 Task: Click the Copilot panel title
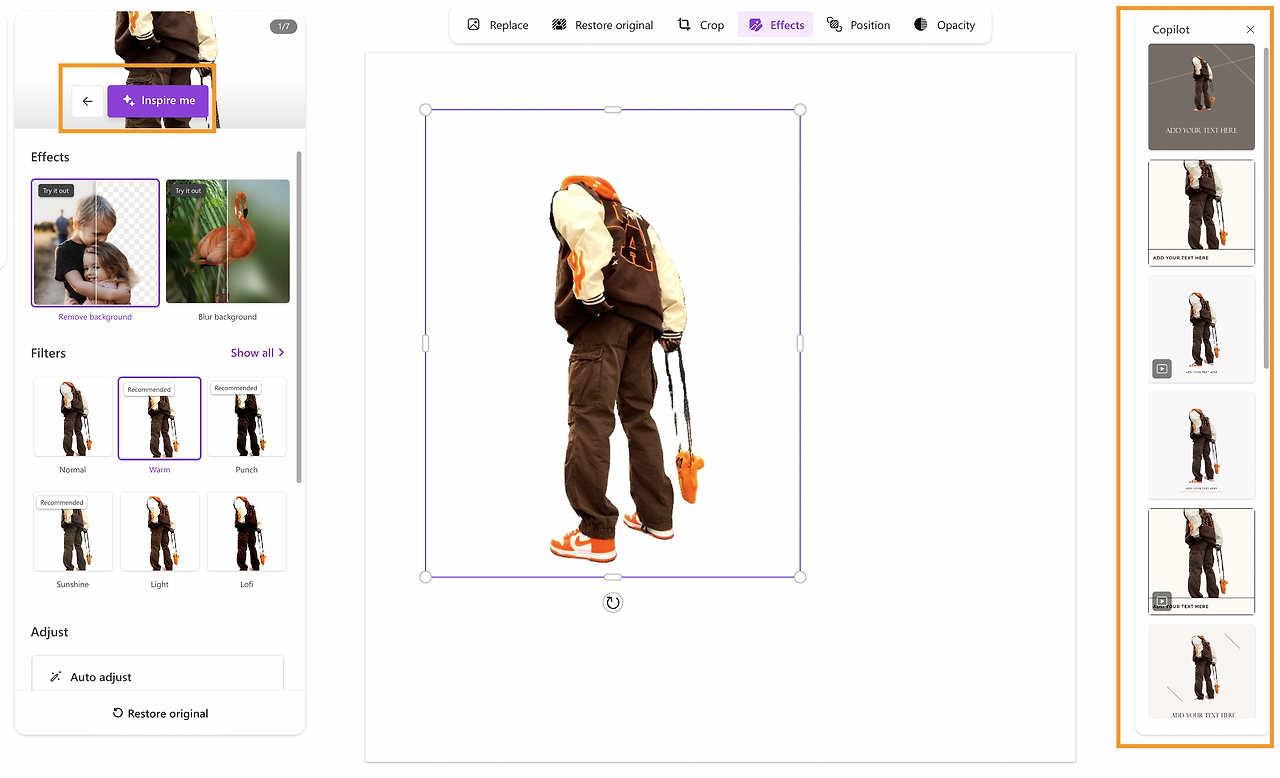point(1171,30)
